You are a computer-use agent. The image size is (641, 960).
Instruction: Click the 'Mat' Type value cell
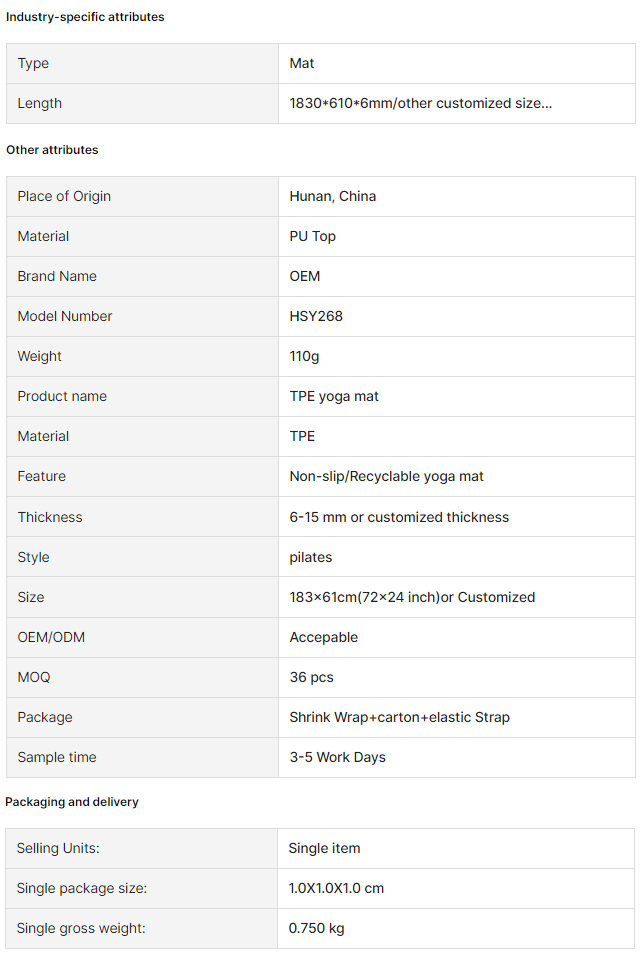[457, 64]
